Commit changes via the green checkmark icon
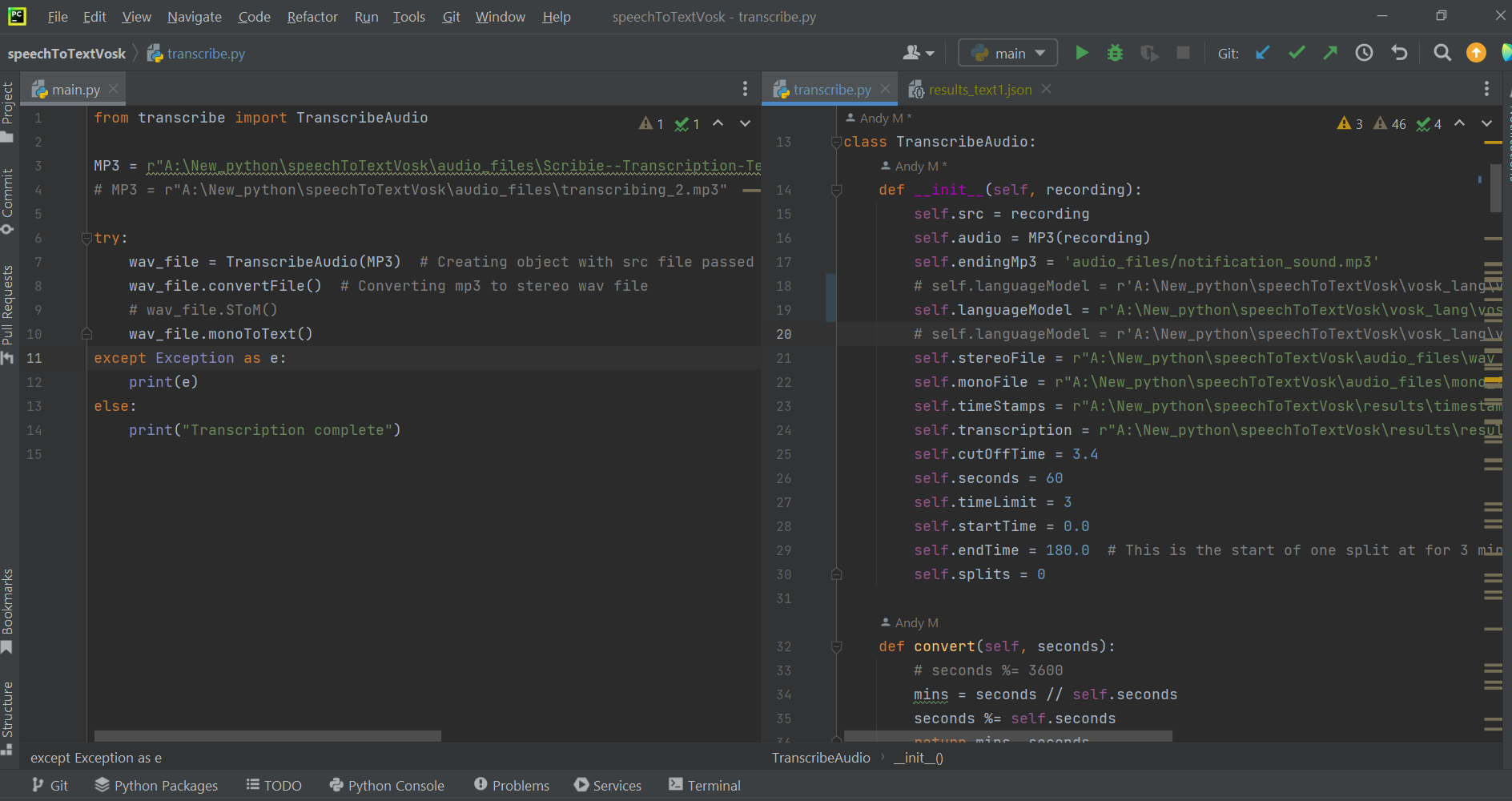 point(1296,53)
